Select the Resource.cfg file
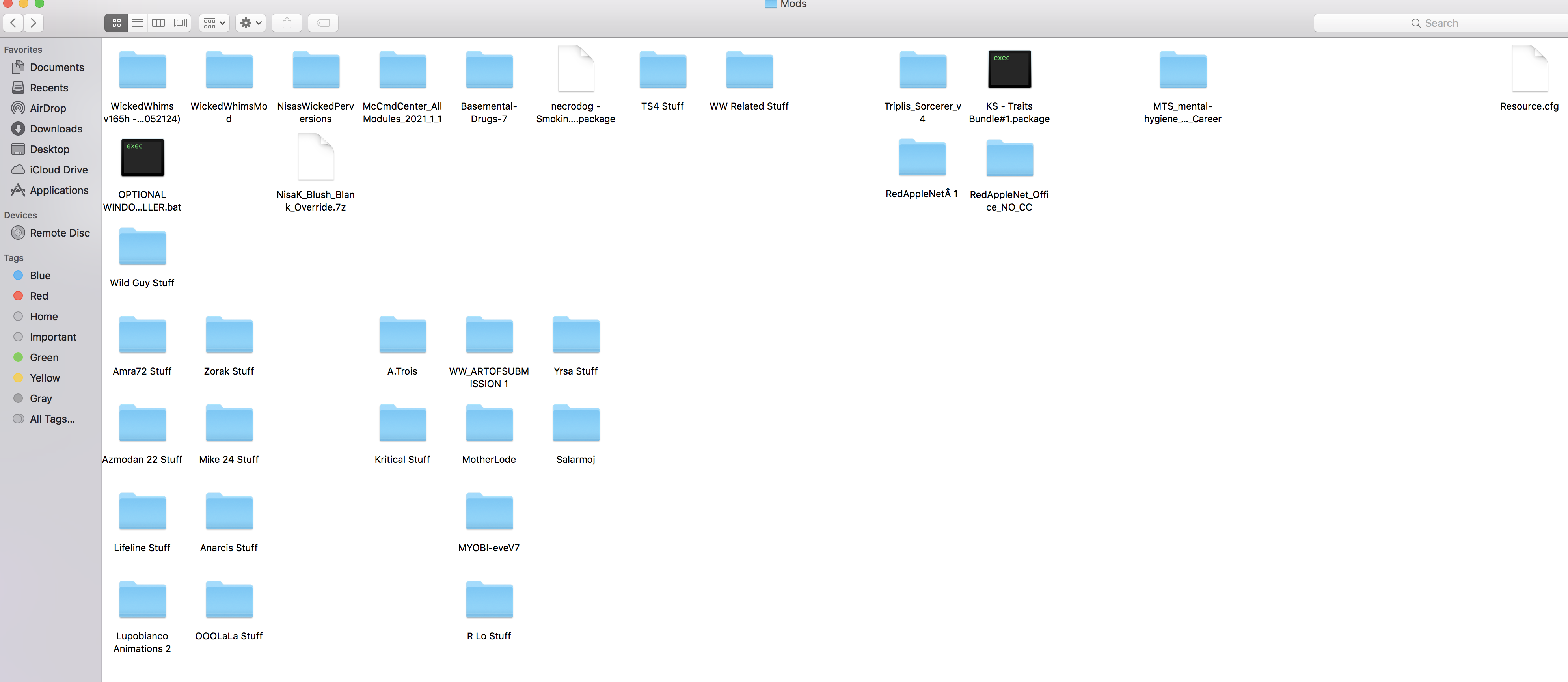1568x682 pixels. pyautogui.click(x=1529, y=71)
